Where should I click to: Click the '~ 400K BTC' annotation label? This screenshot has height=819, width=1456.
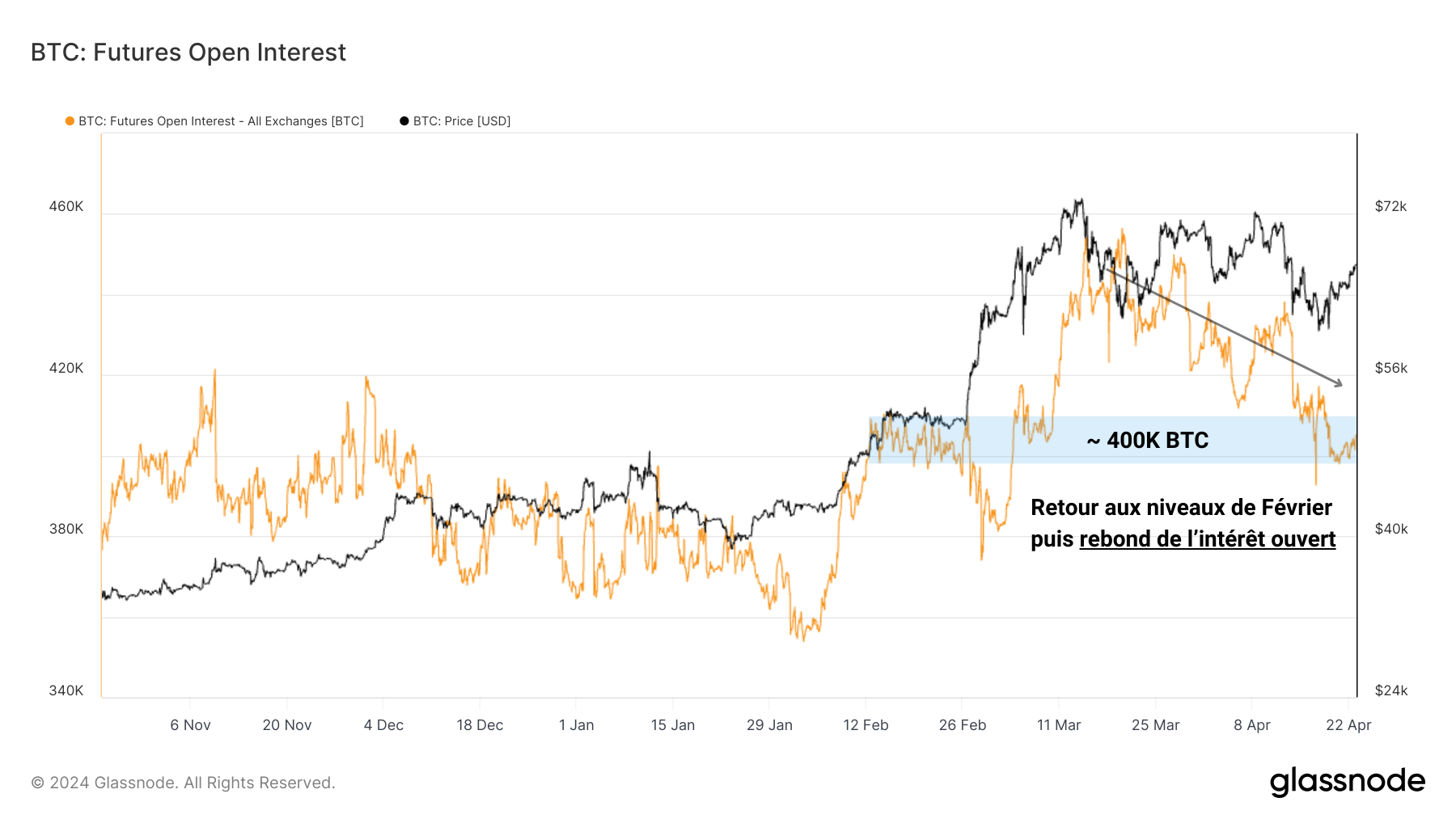[1148, 441]
